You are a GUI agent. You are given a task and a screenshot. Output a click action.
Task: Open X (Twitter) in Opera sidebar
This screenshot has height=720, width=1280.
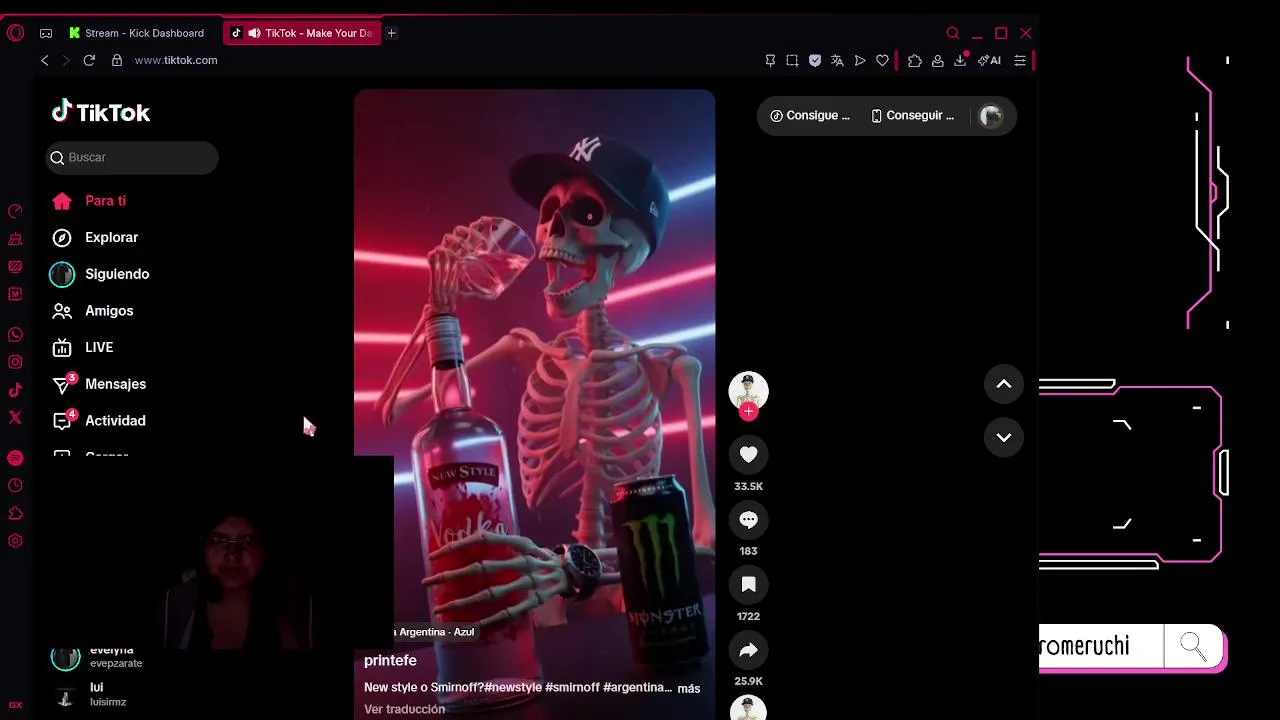[x=15, y=417]
